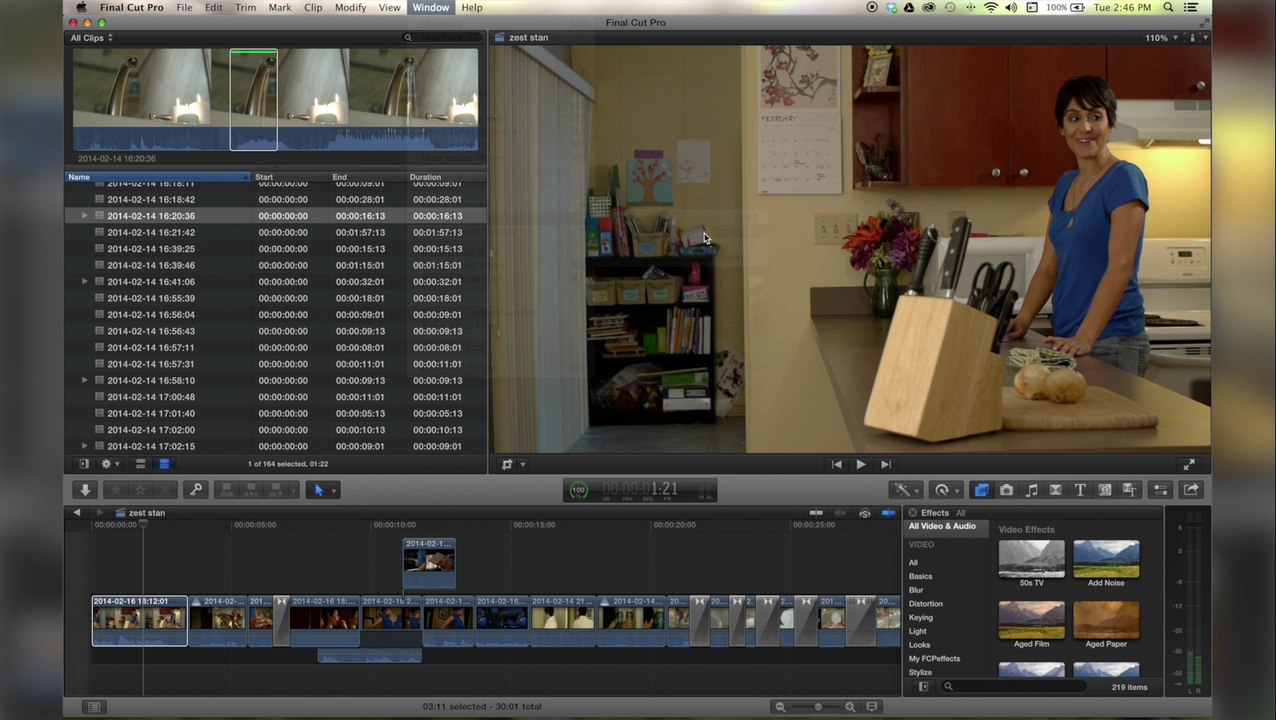Open the Titles Browser T icon
The image size is (1276, 720).
[x=1080, y=490]
